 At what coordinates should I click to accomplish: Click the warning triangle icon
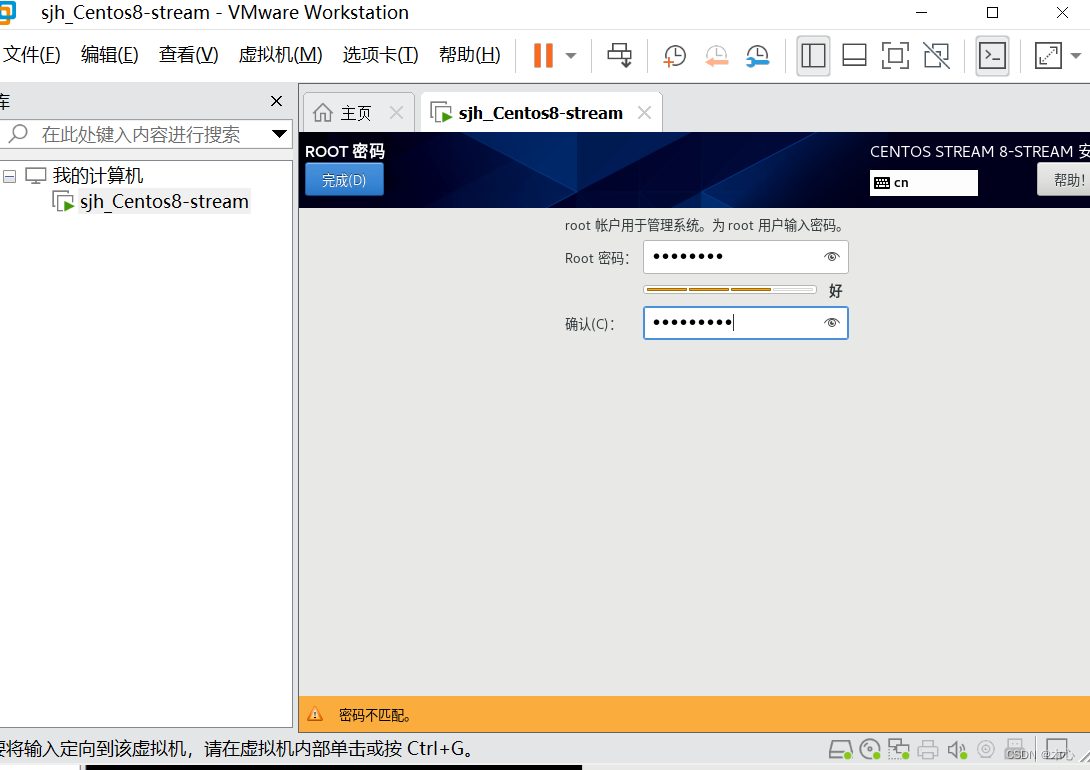coord(315,714)
